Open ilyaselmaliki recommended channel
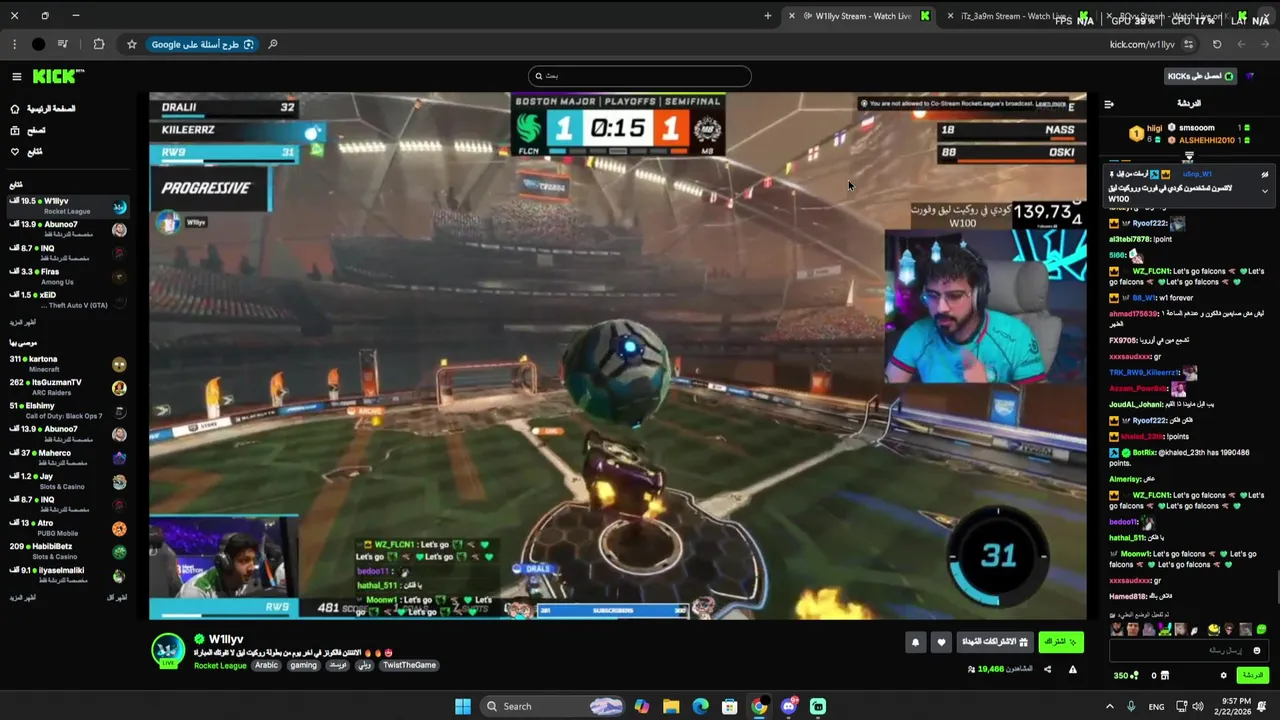 [x=68, y=575]
